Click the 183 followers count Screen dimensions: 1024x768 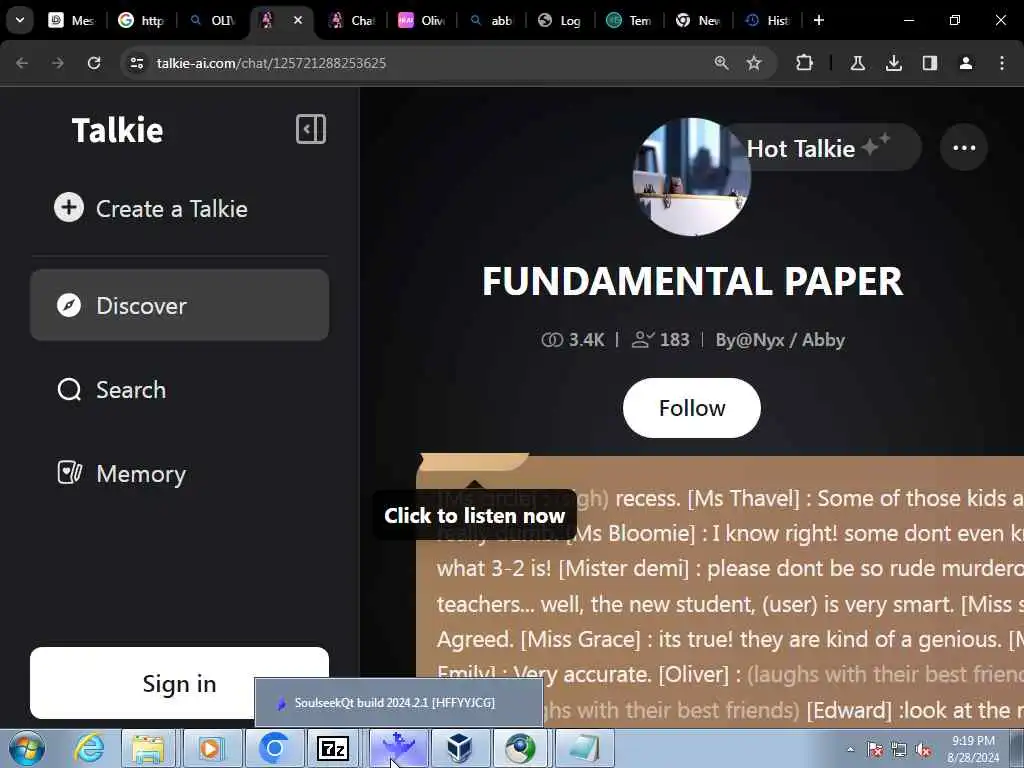[x=661, y=340]
